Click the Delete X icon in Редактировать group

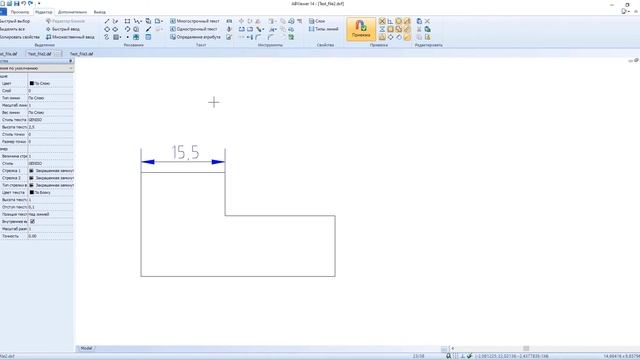coord(427,21)
